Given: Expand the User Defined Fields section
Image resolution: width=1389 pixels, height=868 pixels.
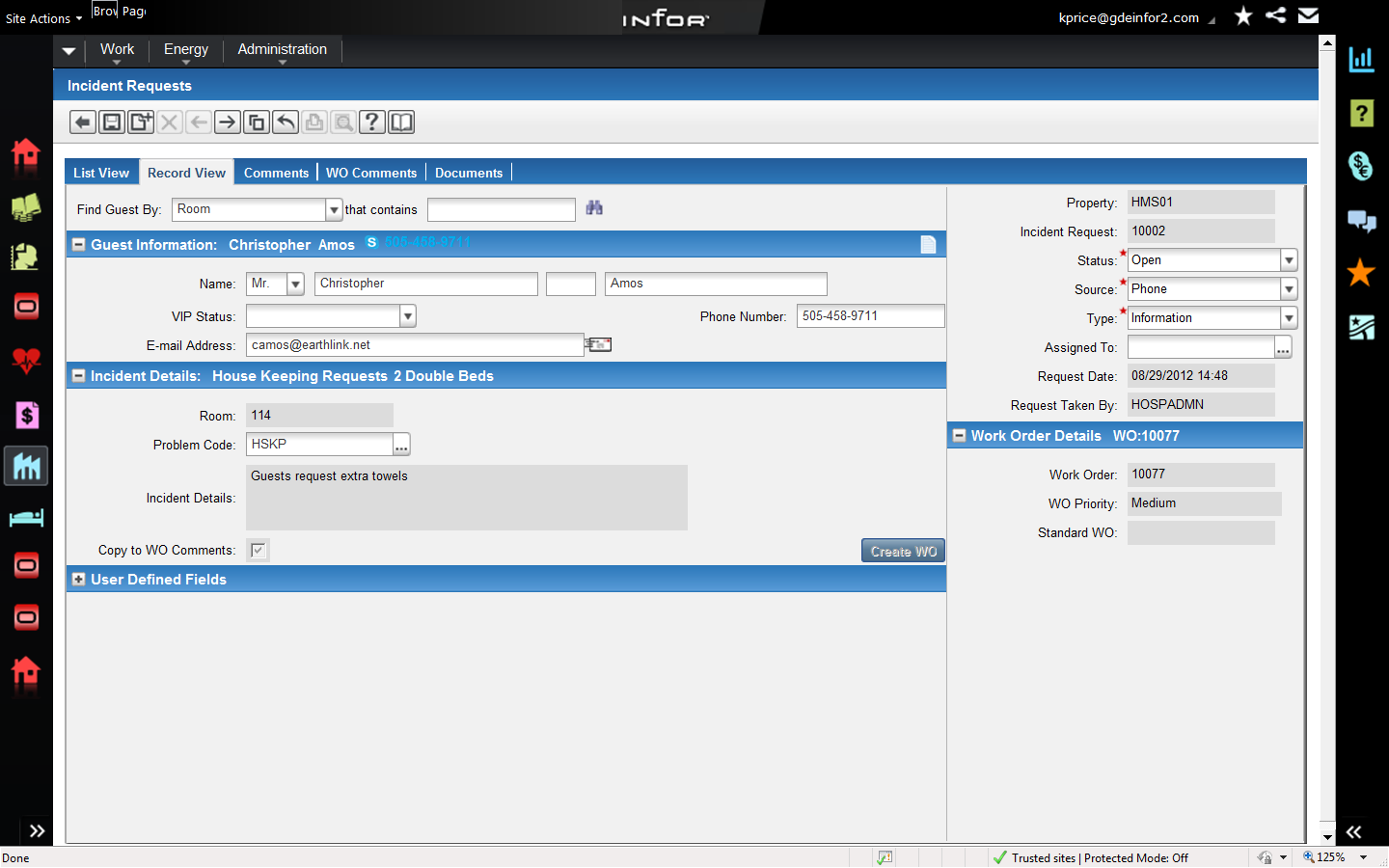Looking at the screenshot, I should 79,580.
